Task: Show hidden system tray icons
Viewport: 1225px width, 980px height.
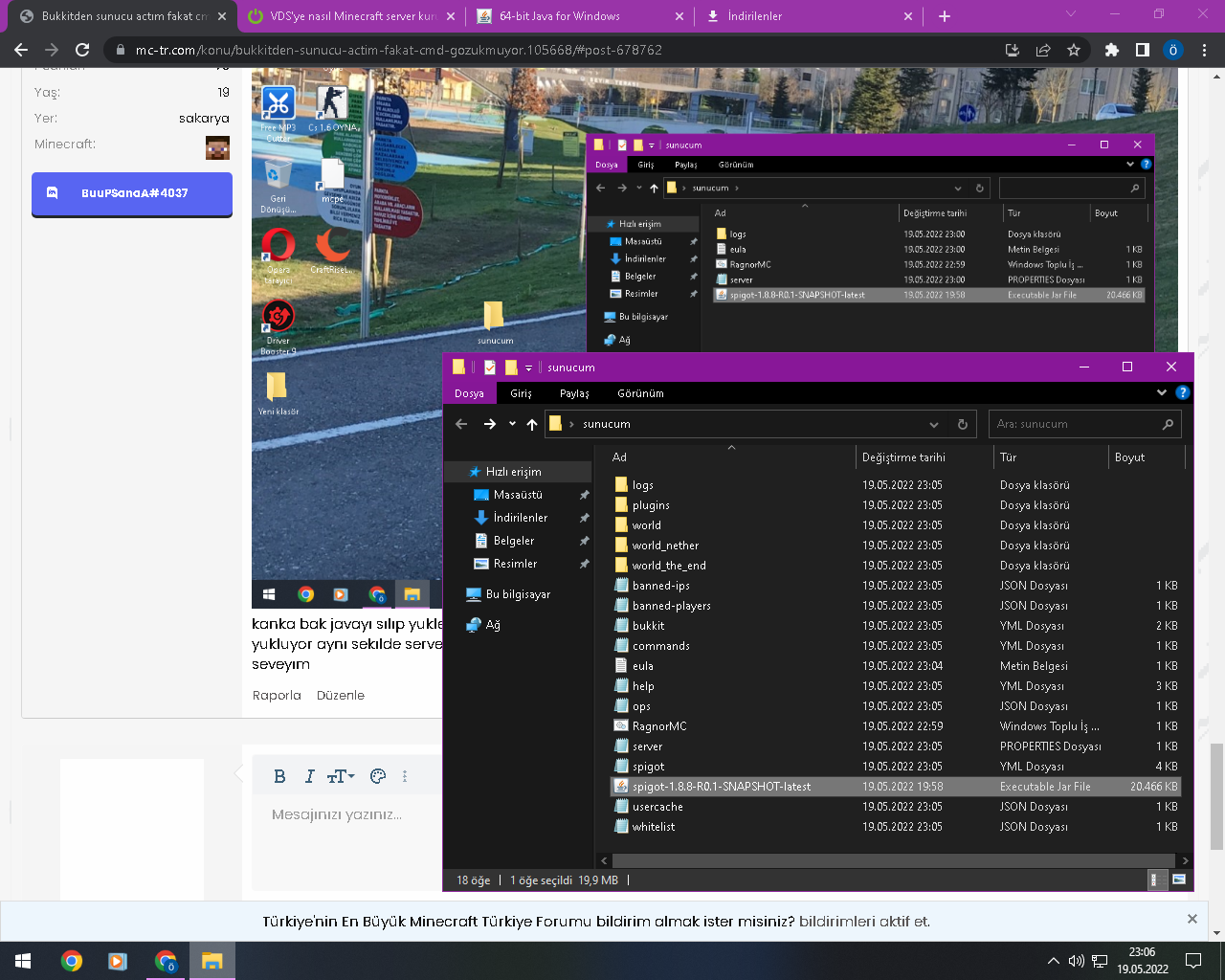Action: 1054,961
